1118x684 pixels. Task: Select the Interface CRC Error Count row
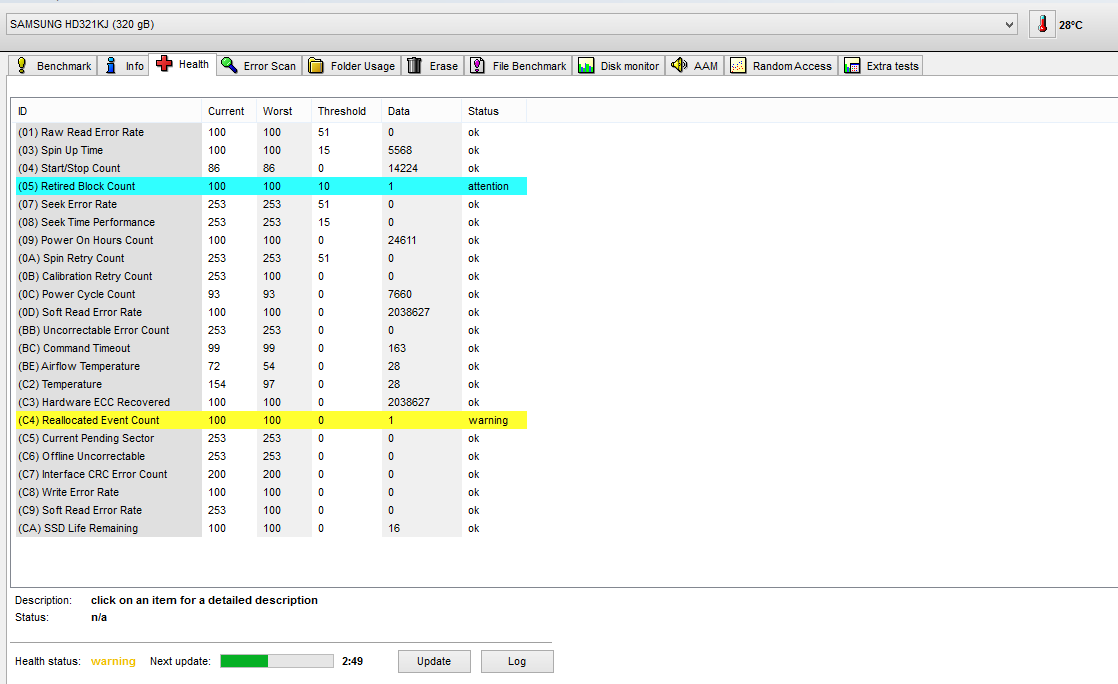point(272,474)
